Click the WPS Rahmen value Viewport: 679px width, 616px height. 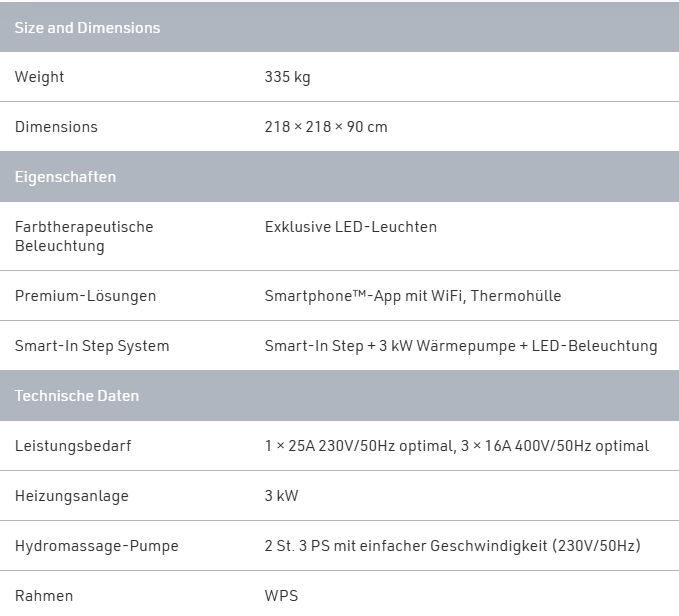[281, 596]
